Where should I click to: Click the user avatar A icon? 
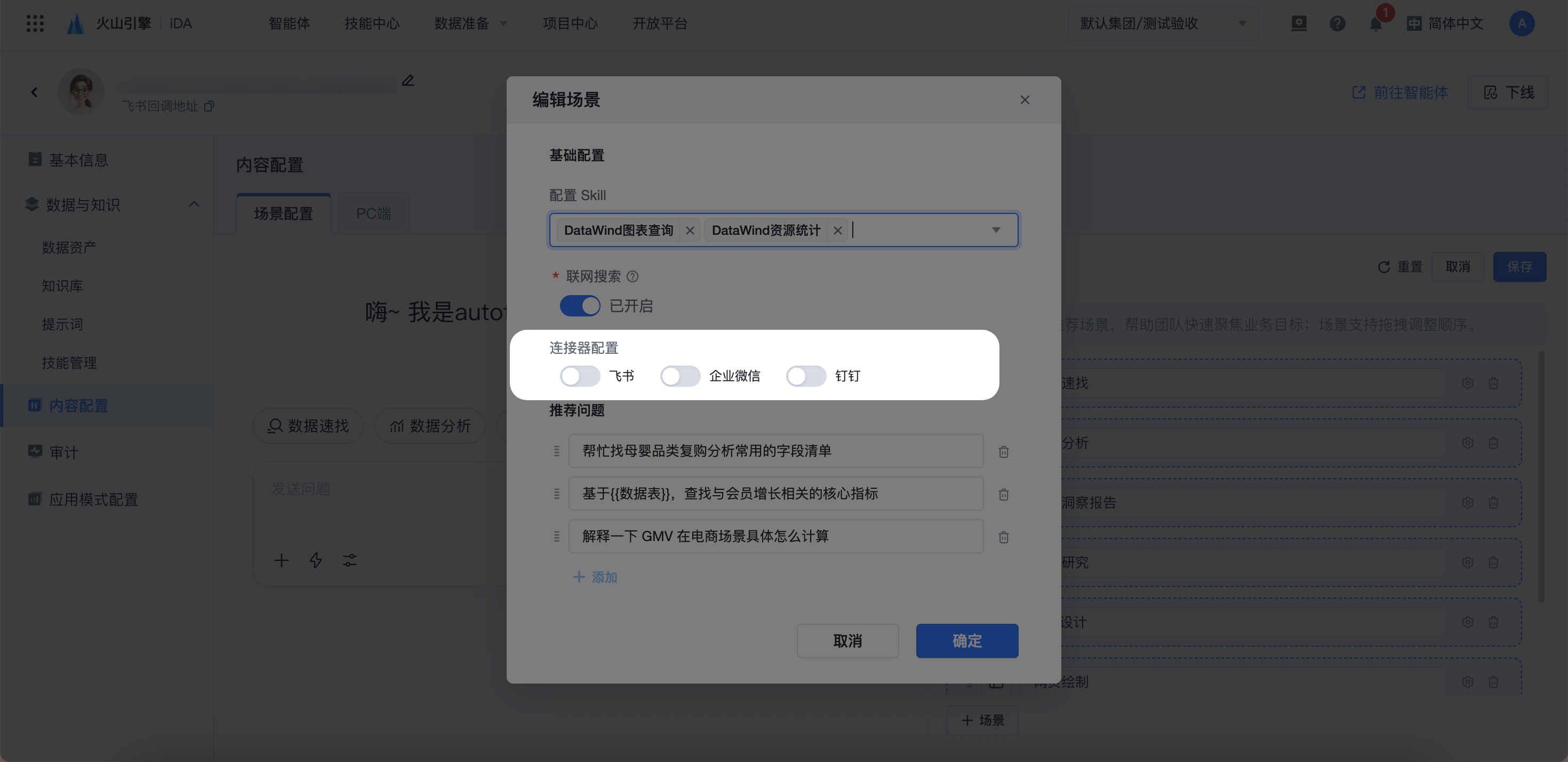[1522, 23]
